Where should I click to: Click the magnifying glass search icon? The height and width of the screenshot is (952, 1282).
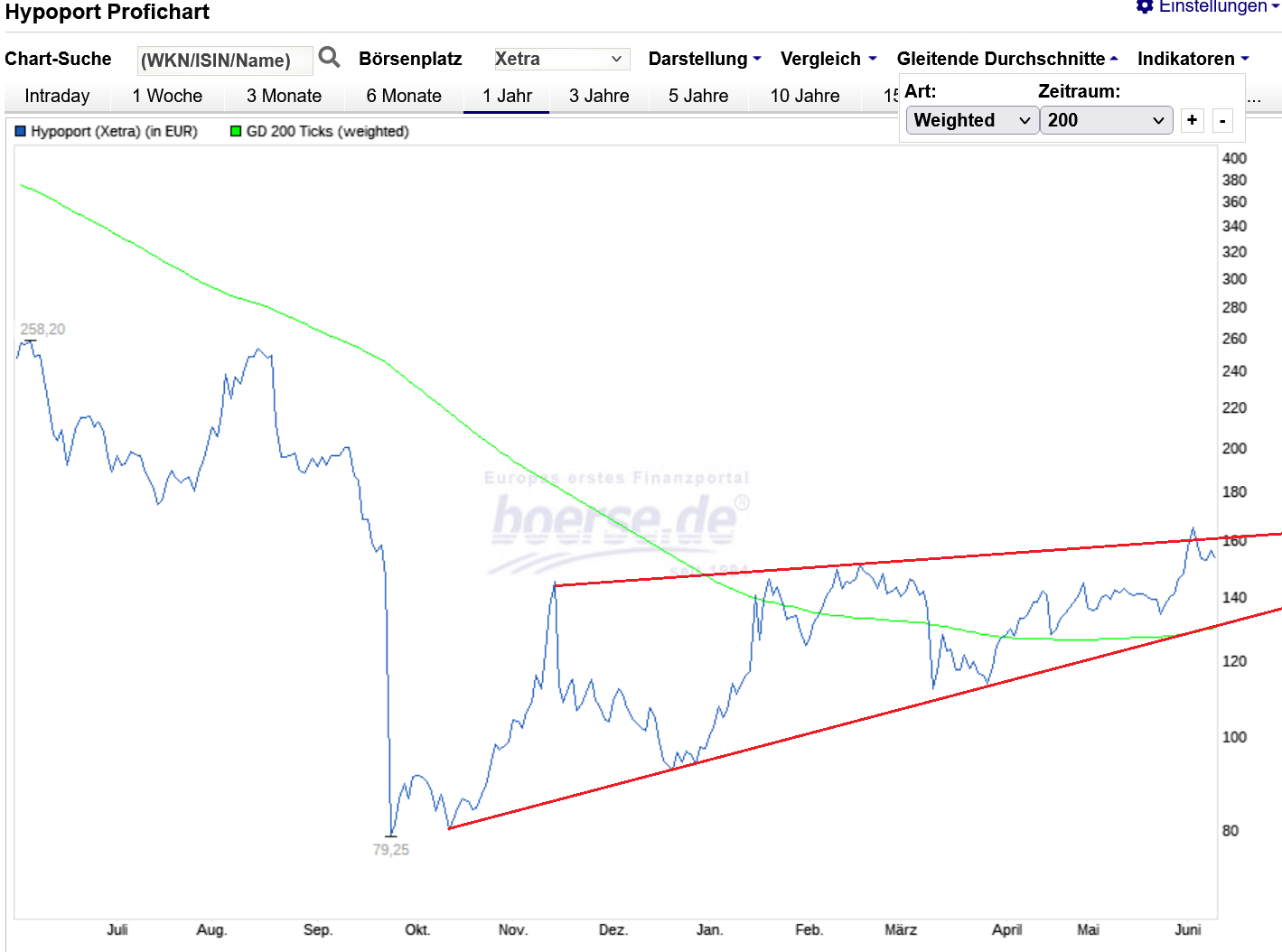(x=330, y=58)
